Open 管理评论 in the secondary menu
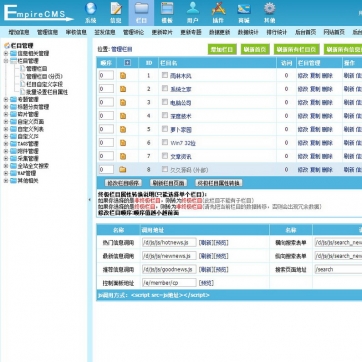 tap(133, 32)
